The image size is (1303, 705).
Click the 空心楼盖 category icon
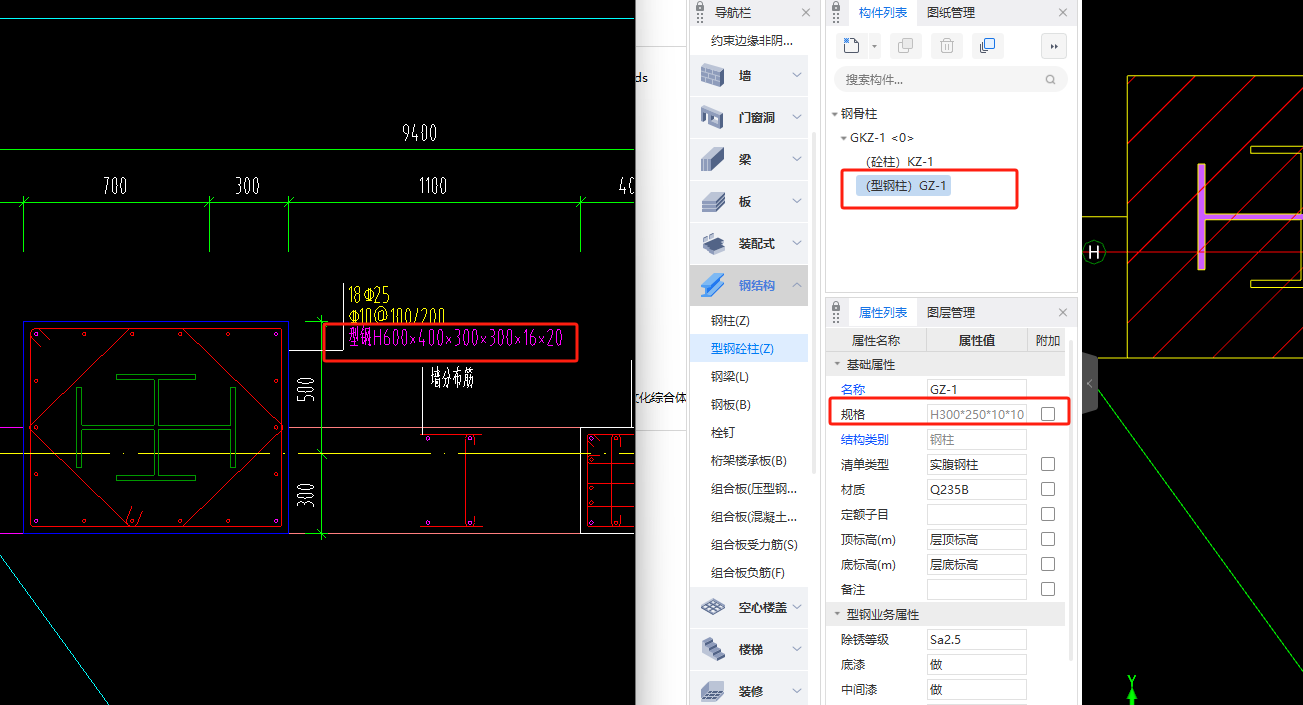[712, 607]
